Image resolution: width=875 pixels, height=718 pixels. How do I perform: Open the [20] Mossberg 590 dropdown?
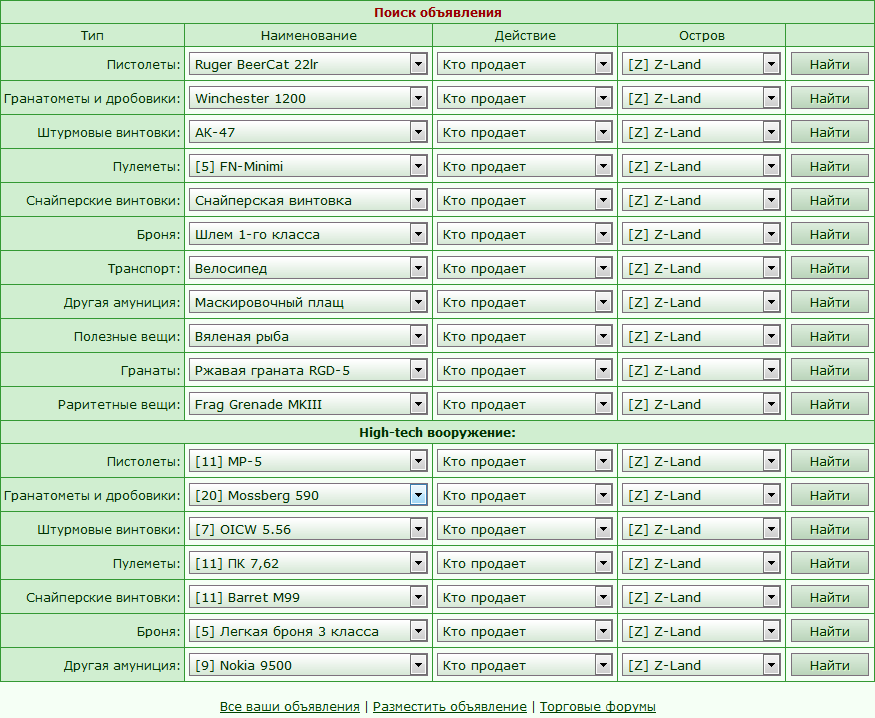(308, 496)
